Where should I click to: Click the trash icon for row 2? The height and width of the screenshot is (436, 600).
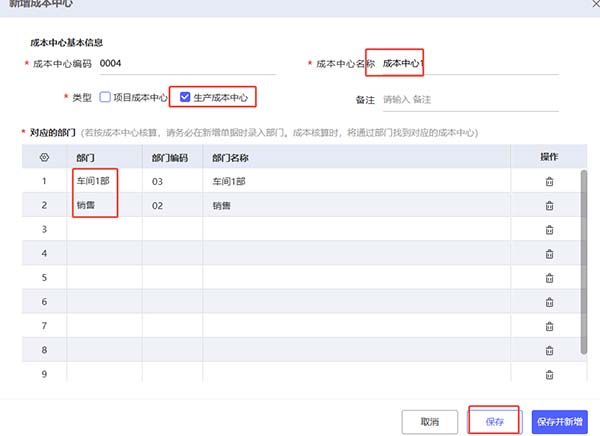click(x=549, y=206)
